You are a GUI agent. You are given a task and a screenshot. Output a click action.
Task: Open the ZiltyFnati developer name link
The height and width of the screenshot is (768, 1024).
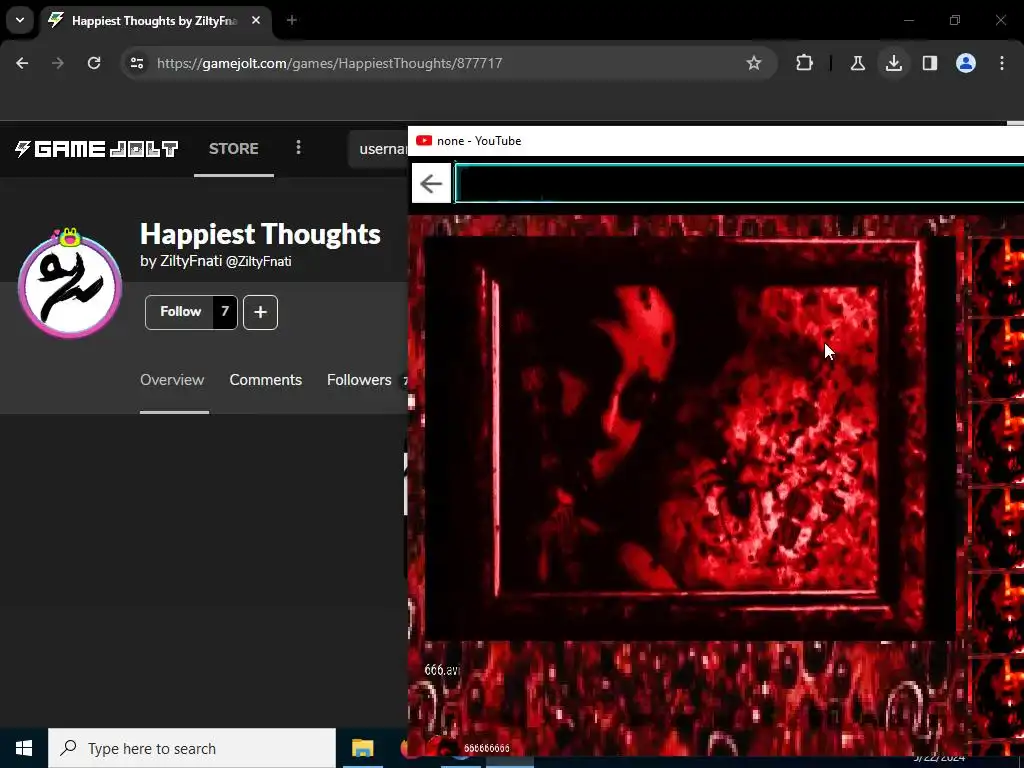click(191, 261)
